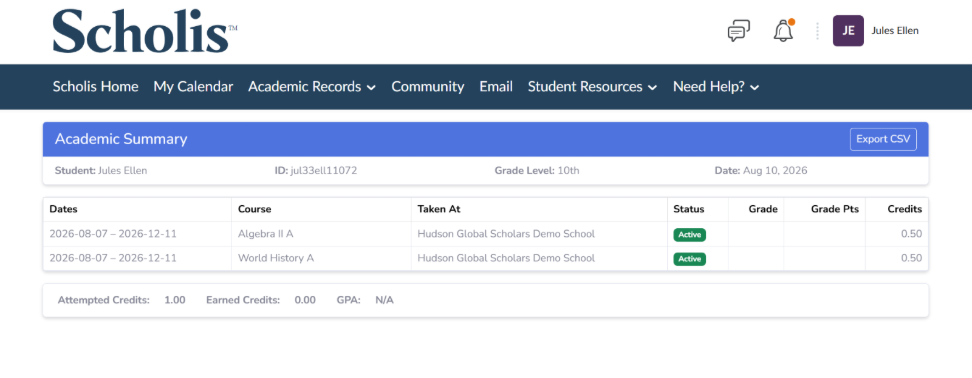This screenshot has width=972, height=378.
Task: Click the Export CSV button
Action: (x=883, y=139)
